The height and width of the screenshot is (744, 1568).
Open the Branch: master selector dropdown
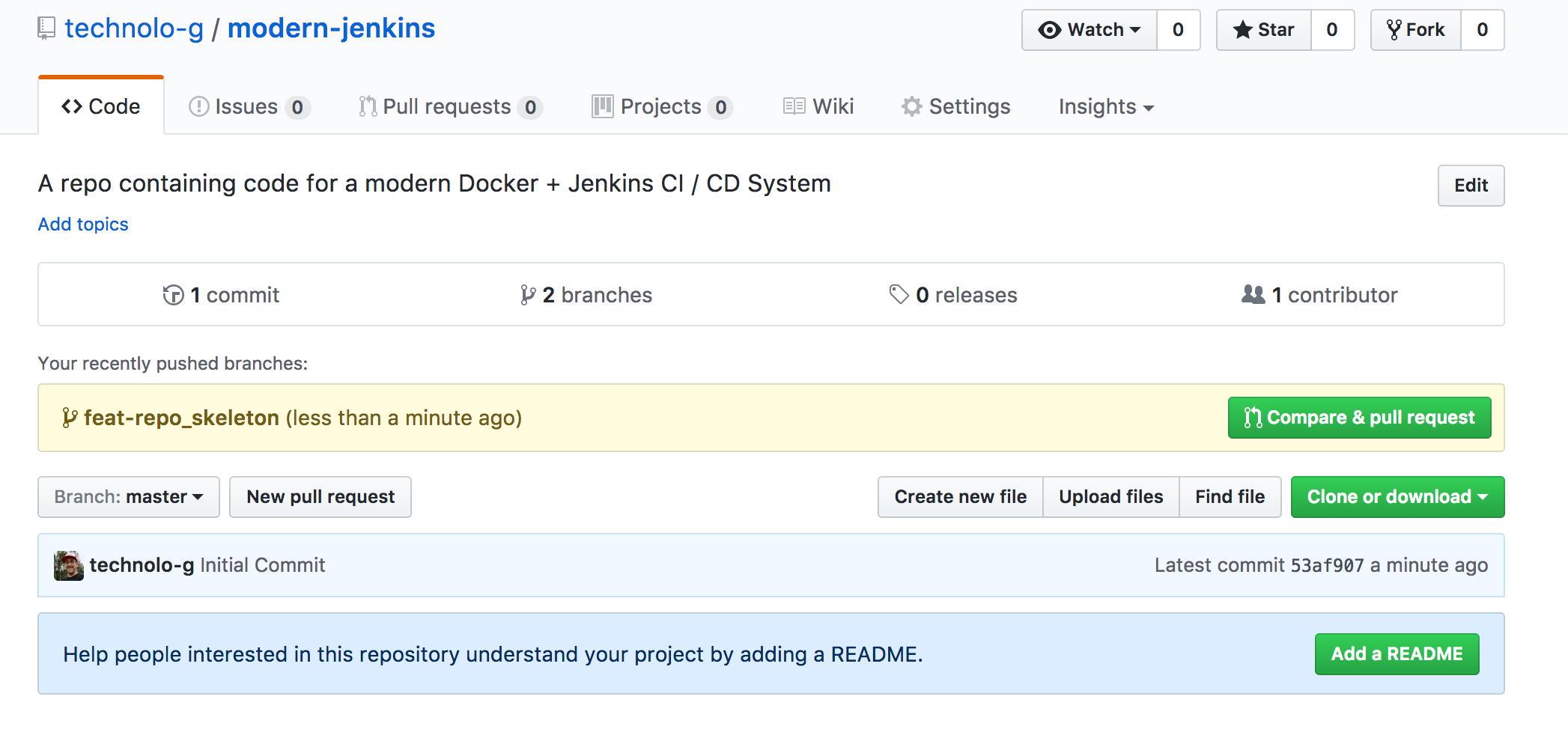pyautogui.click(x=129, y=497)
